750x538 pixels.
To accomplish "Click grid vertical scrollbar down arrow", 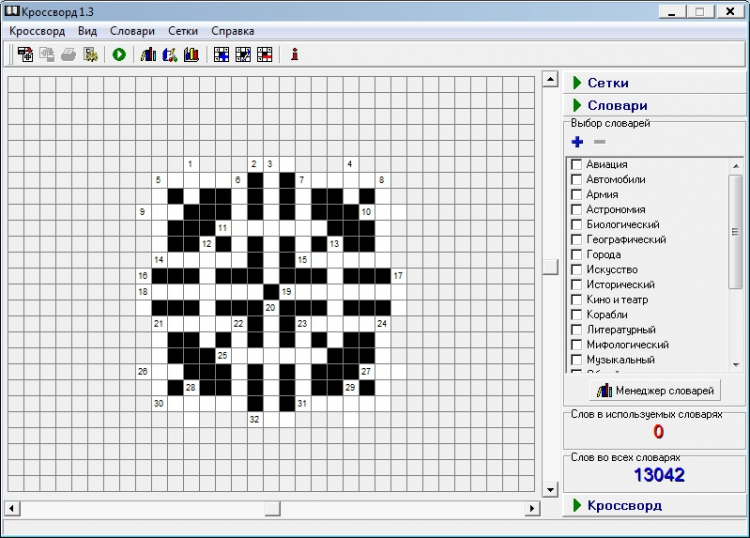I will [x=551, y=489].
